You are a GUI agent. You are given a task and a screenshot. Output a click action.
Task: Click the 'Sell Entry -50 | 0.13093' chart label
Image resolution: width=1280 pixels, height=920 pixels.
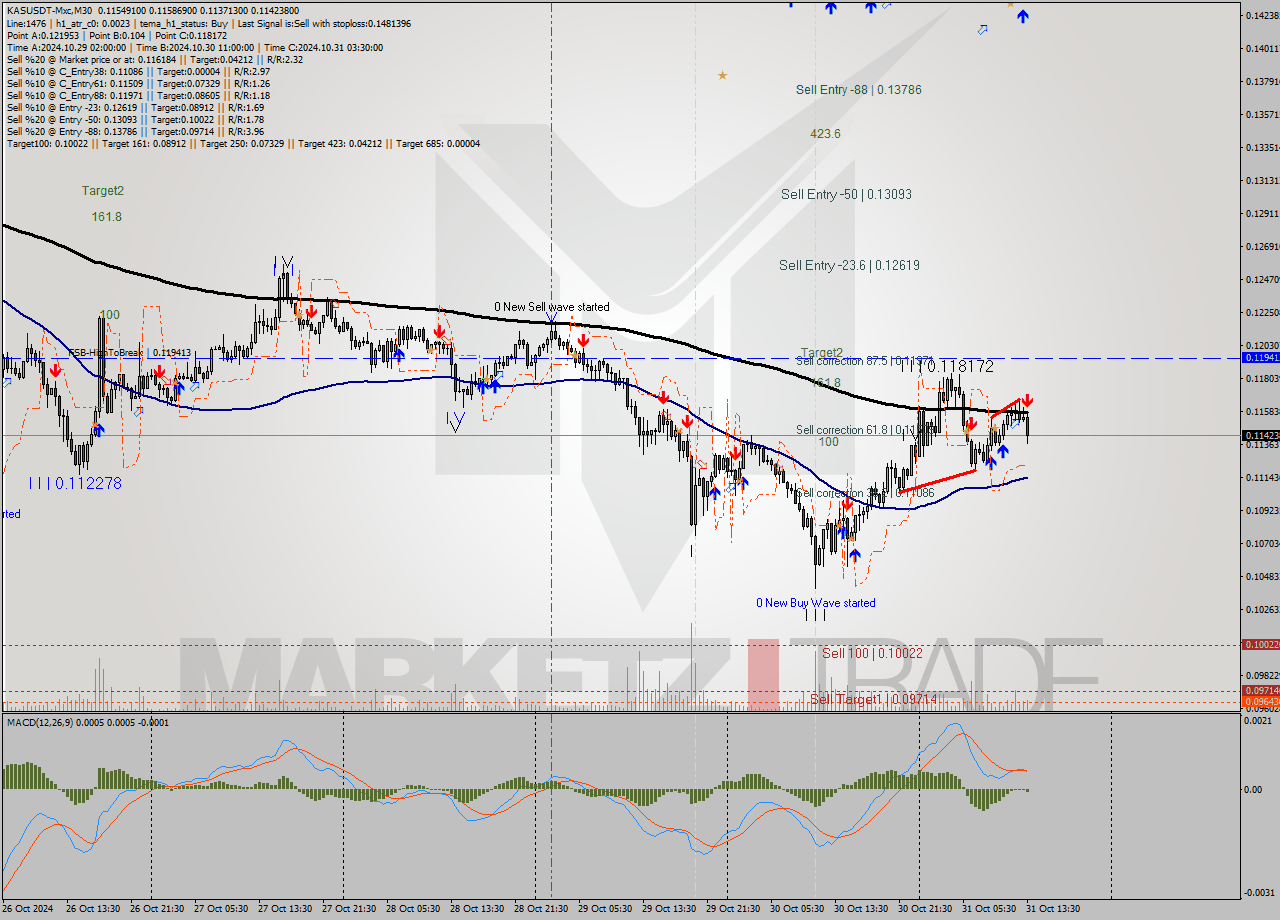(846, 194)
